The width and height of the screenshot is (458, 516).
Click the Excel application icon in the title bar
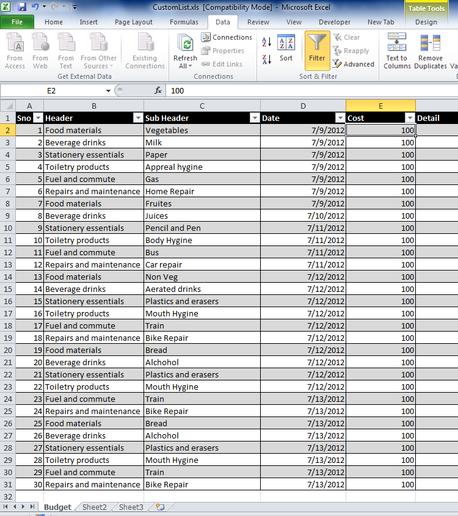coord(6,6)
